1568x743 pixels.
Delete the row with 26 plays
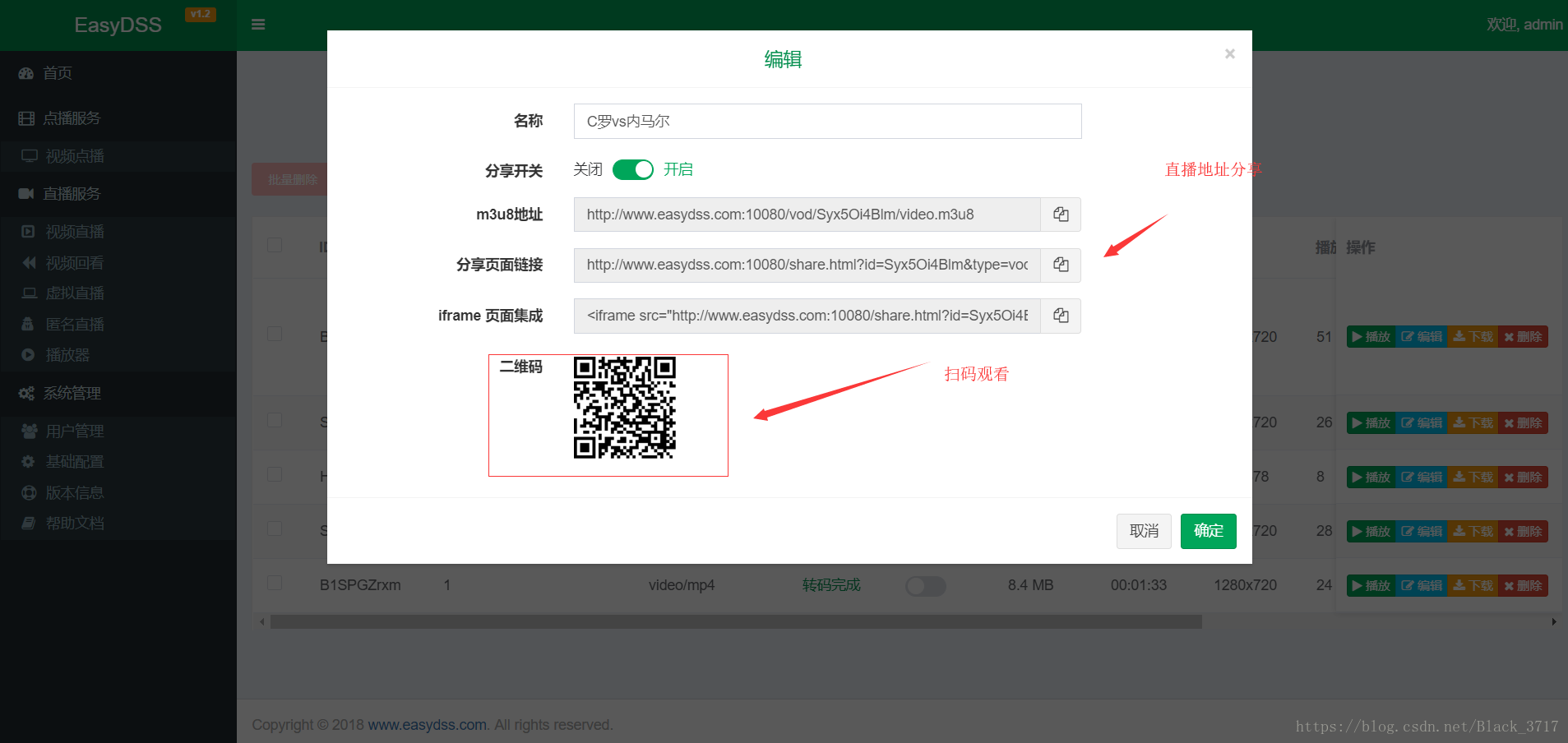[x=1523, y=423]
